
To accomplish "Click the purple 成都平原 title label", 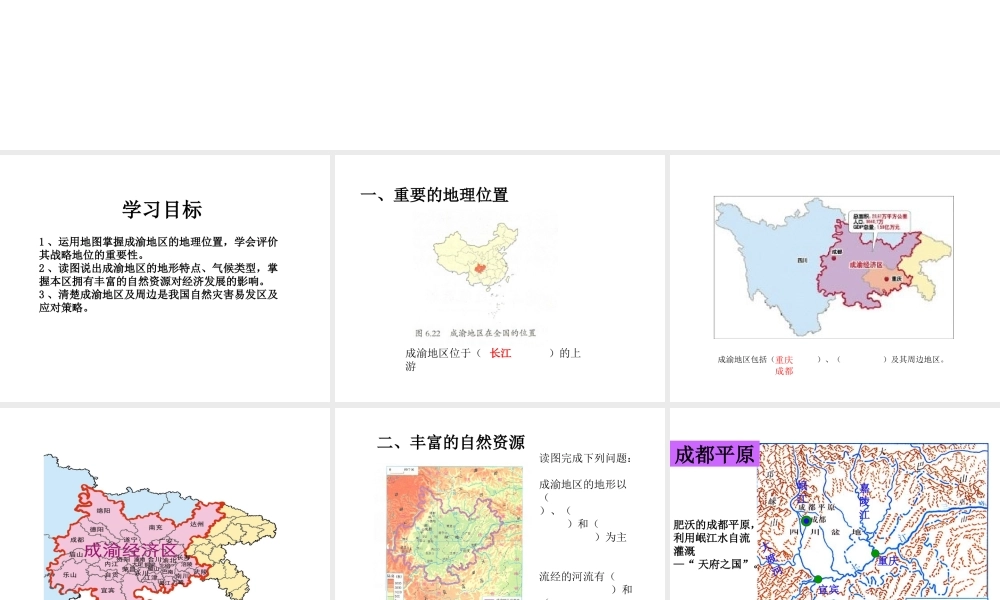I will coord(714,455).
